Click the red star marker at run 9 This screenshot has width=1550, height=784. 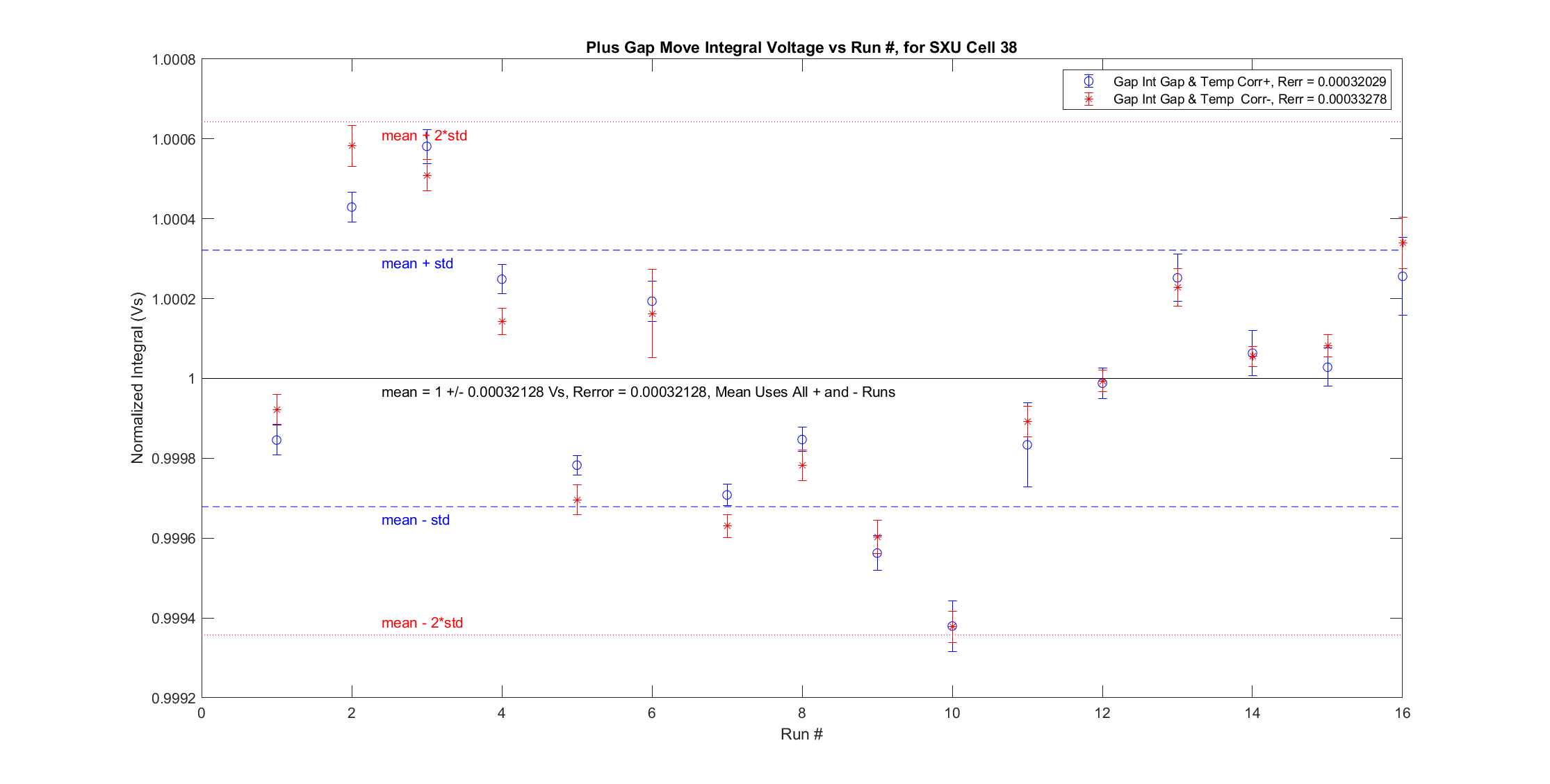click(877, 537)
